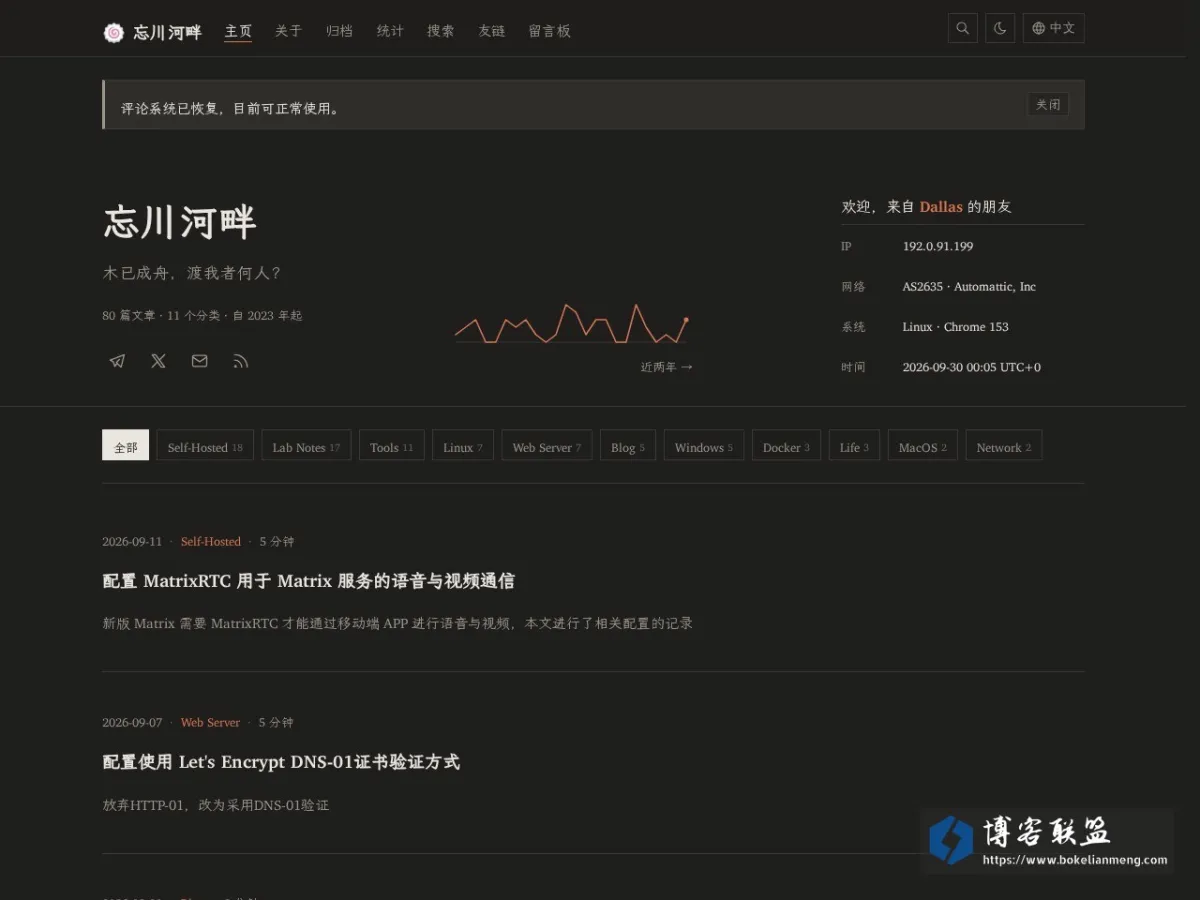Click MatrixRTC post summary text

coord(397,623)
